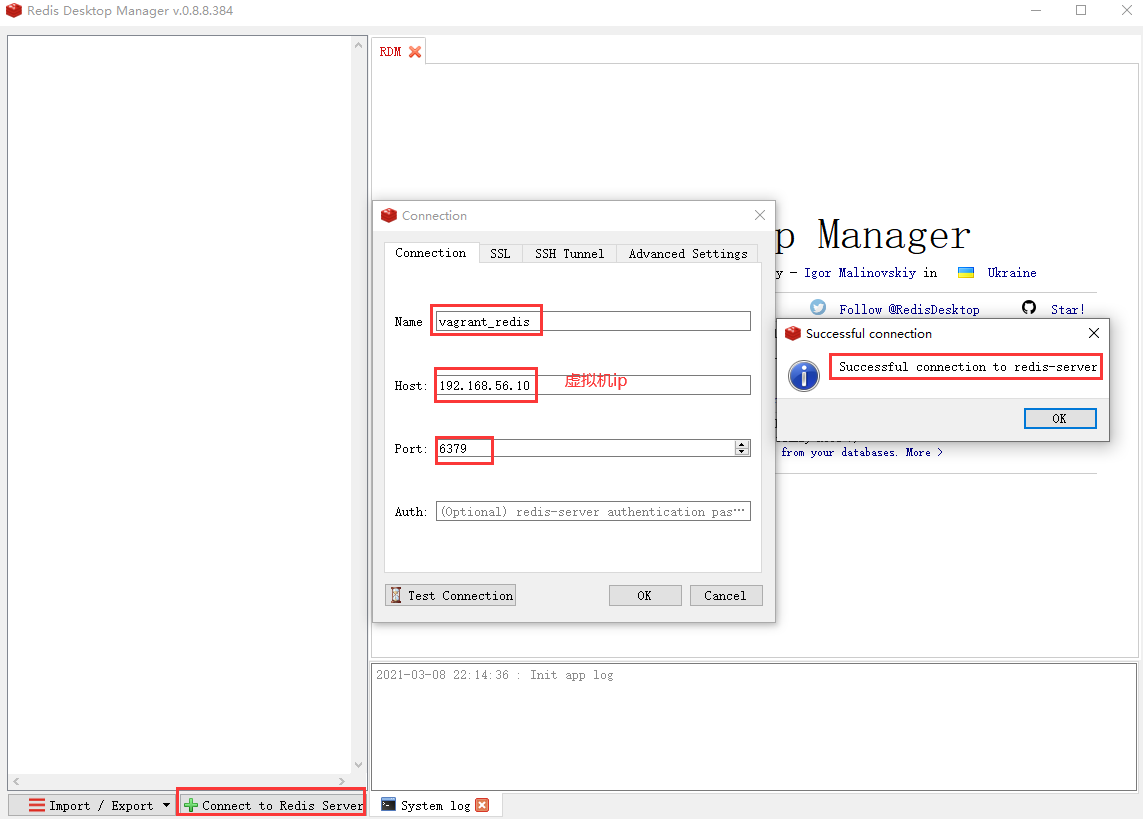Cancel the Connection dialog
Screen dimensions: 1143x819
pyautogui.click(x=726, y=595)
